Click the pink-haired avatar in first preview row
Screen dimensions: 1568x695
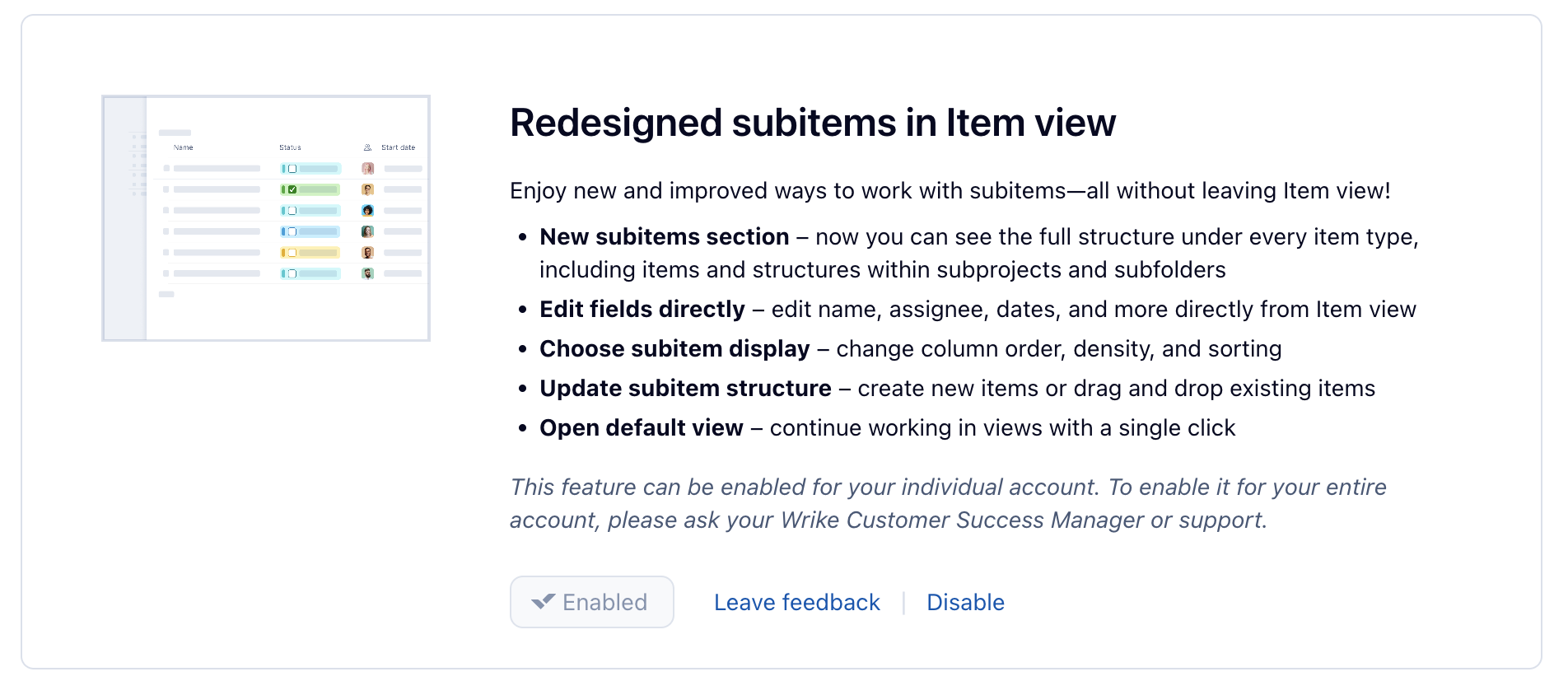(x=367, y=168)
